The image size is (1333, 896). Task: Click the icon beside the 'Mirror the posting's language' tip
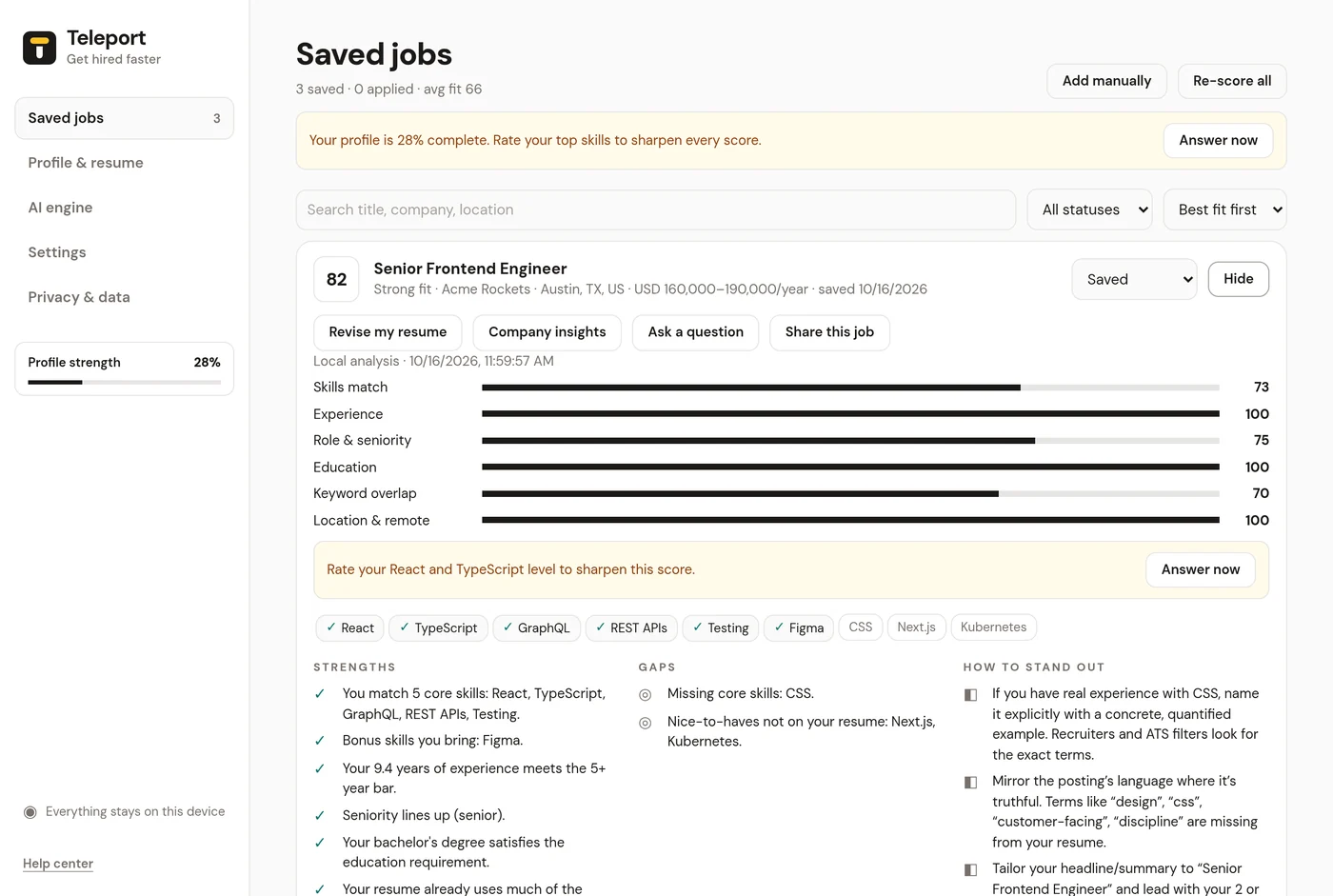coord(970,783)
